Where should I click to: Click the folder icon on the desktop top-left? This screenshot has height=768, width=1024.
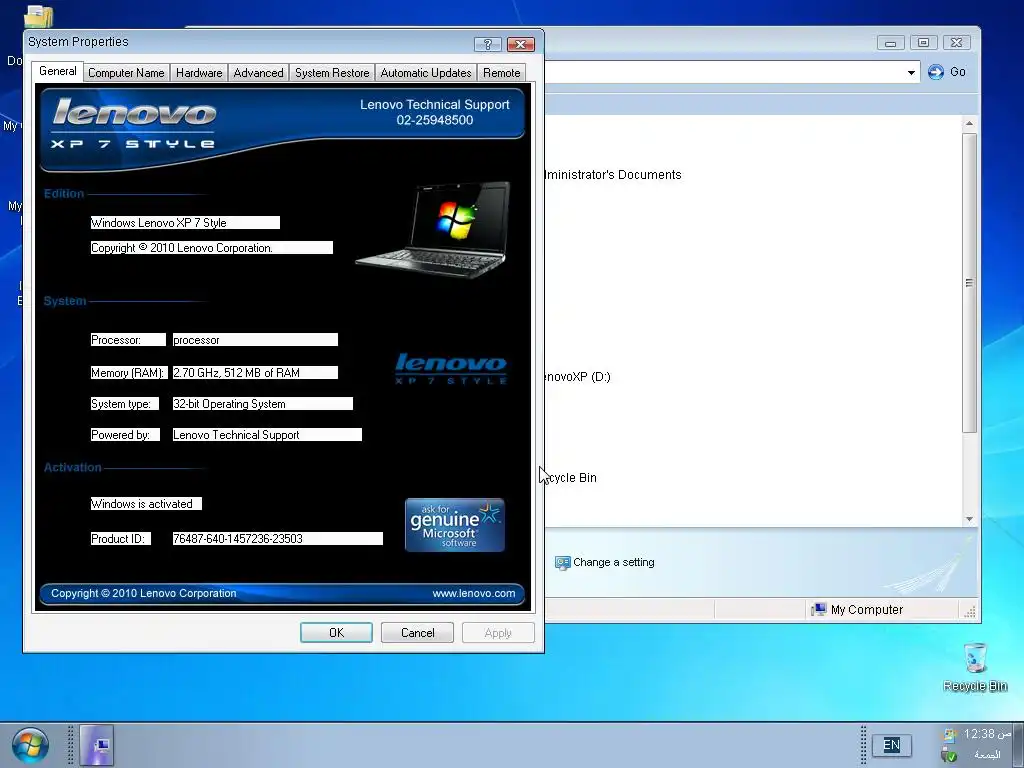[38, 16]
